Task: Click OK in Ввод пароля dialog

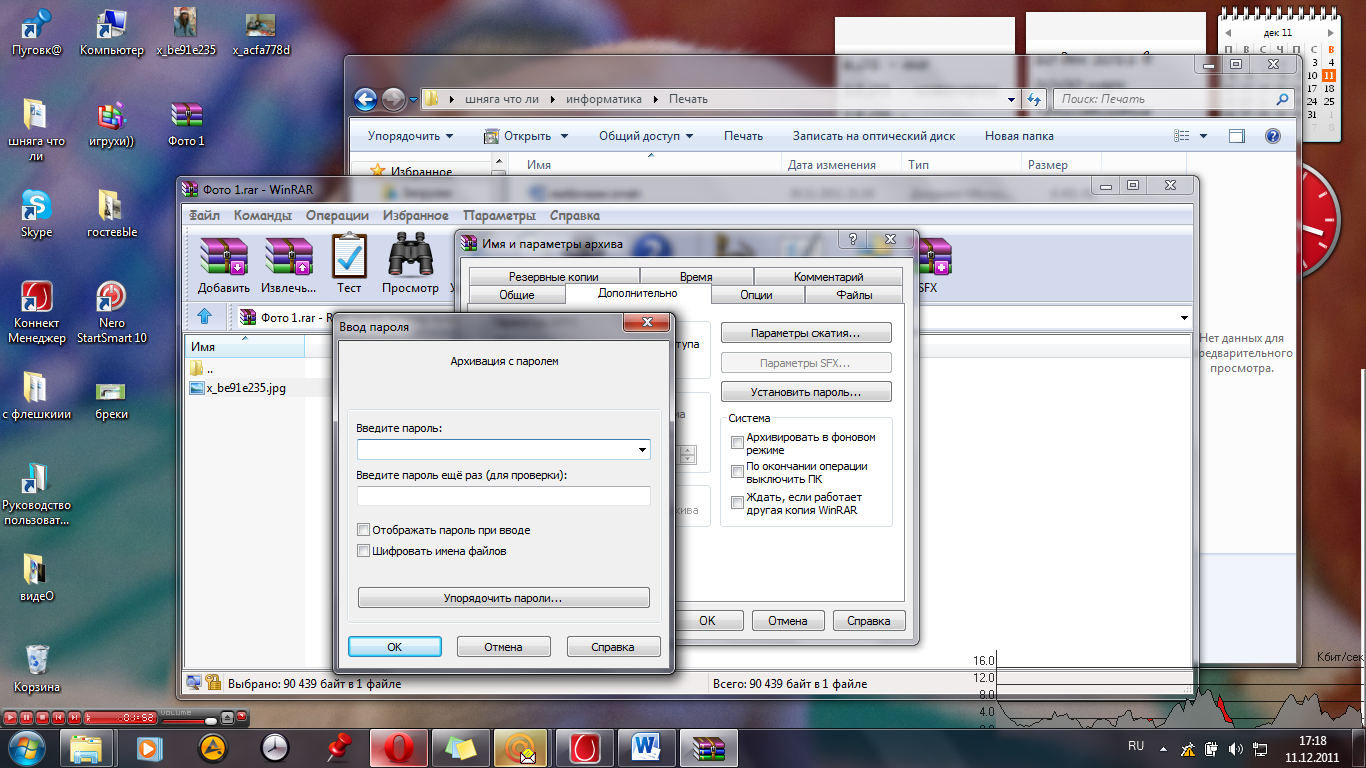Action: (x=395, y=647)
